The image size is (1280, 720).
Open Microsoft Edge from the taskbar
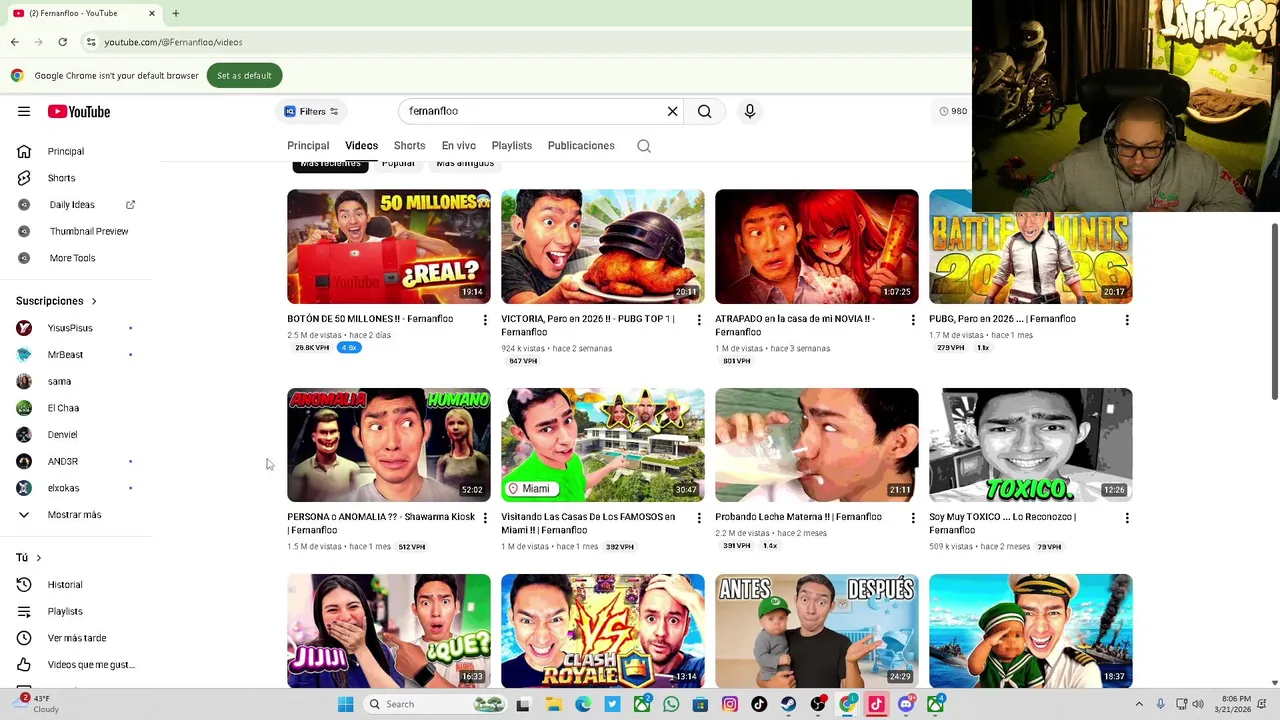pyautogui.click(x=583, y=704)
